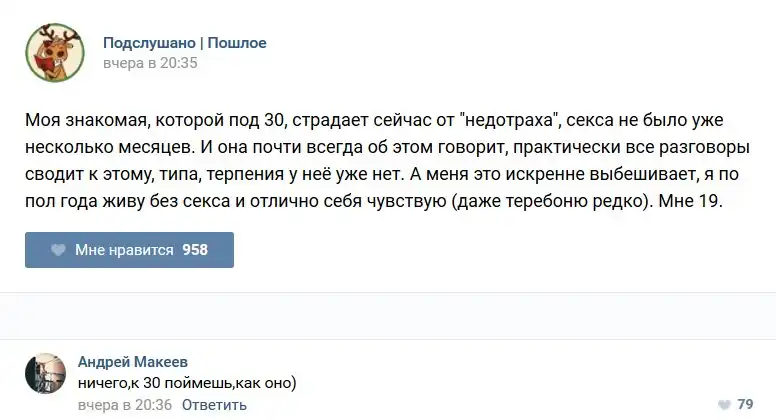Screen dimensions: 776x420
Task: Reply to the comment via Ответить
Action: click(214, 405)
